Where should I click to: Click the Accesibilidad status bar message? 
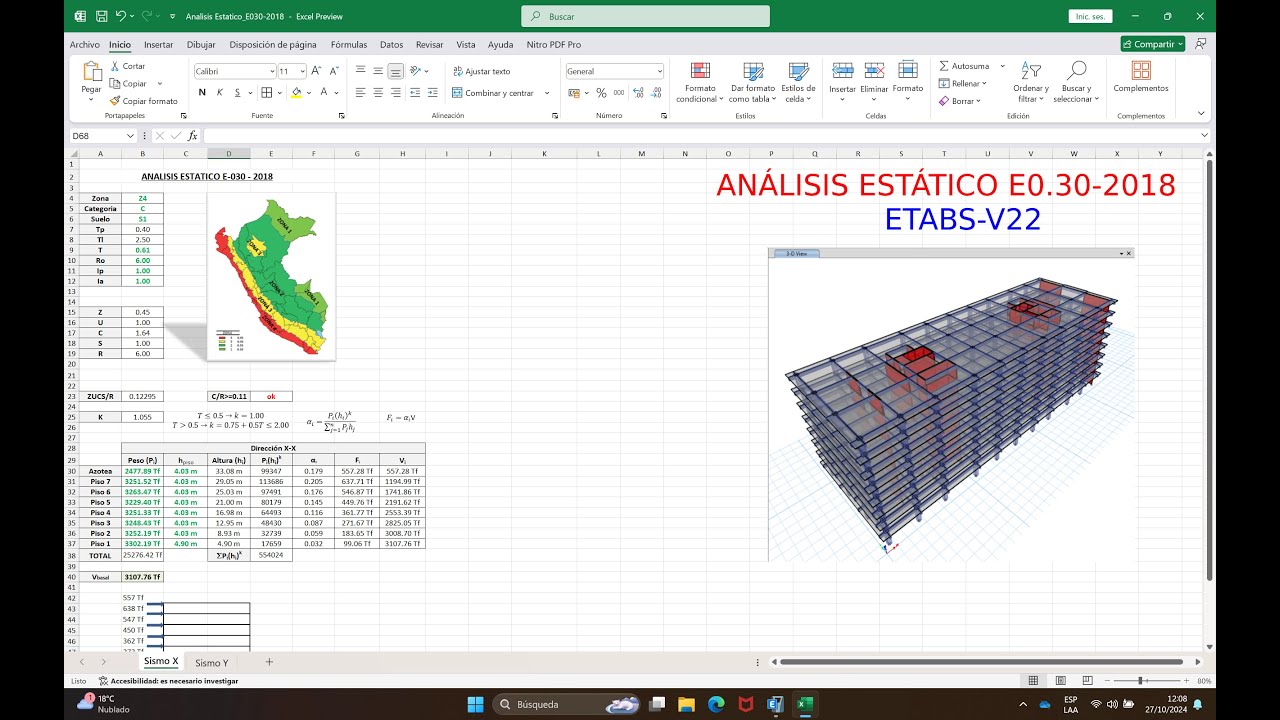tap(170, 680)
